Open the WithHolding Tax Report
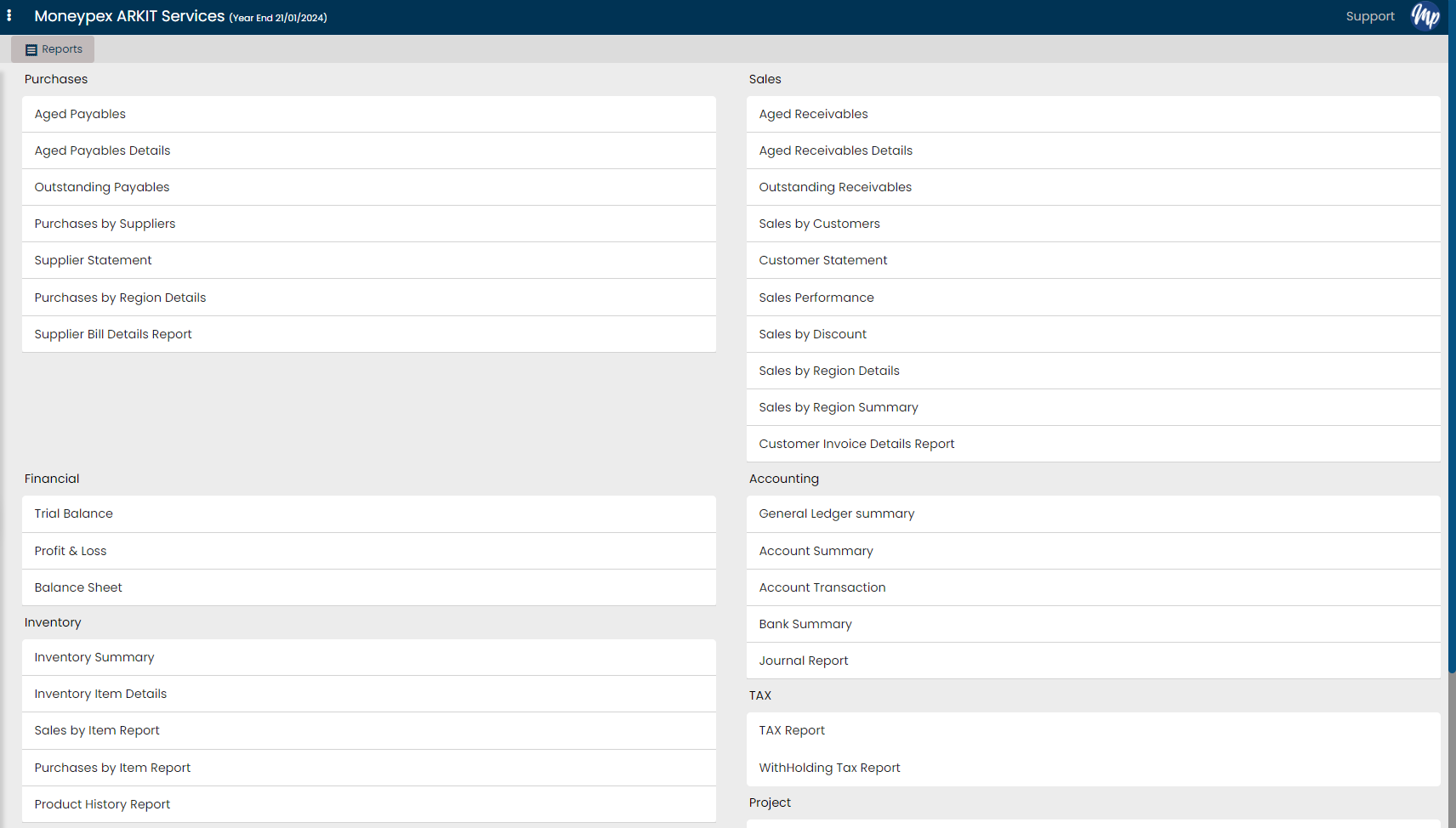Viewport: 1456px width, 828px height. click(x=829, y=767)
